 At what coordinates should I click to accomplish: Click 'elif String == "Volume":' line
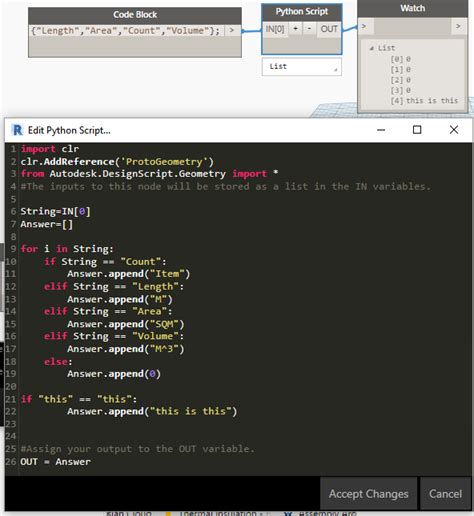pos(114,336)
